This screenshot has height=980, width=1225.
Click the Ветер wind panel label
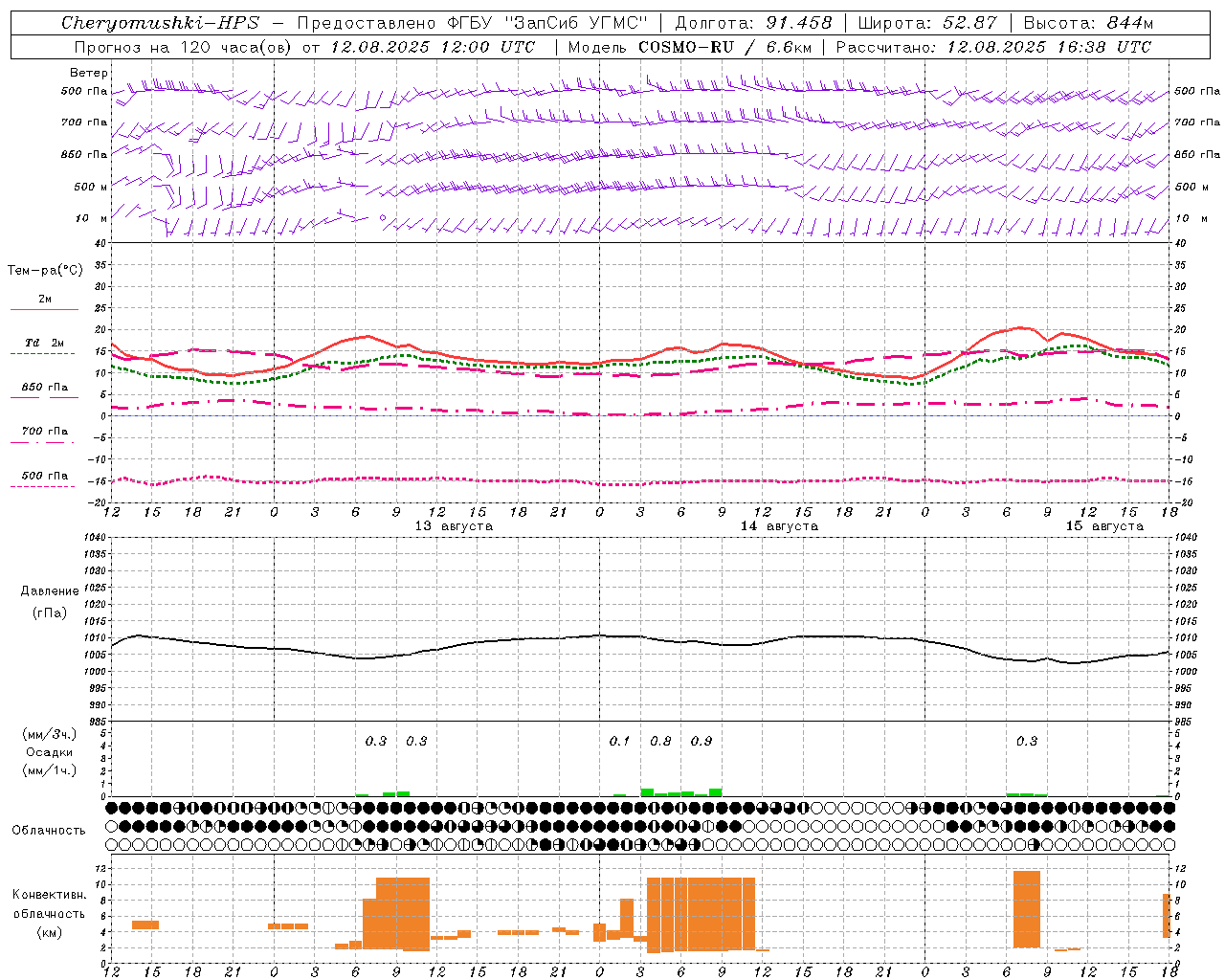(x=89, y=73)
